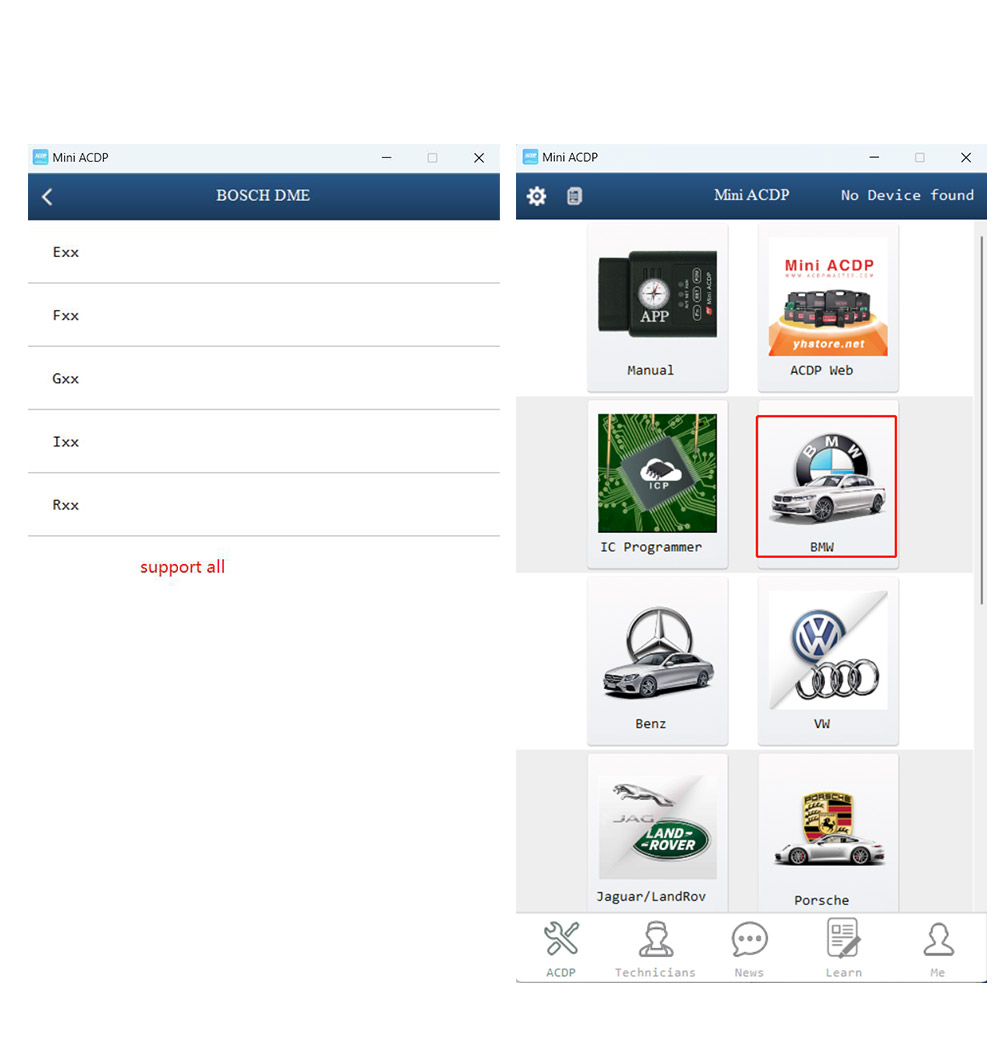Open the News tab
The width and height of the screenshot is (1000, 1054).
click(x=749, y=950)
